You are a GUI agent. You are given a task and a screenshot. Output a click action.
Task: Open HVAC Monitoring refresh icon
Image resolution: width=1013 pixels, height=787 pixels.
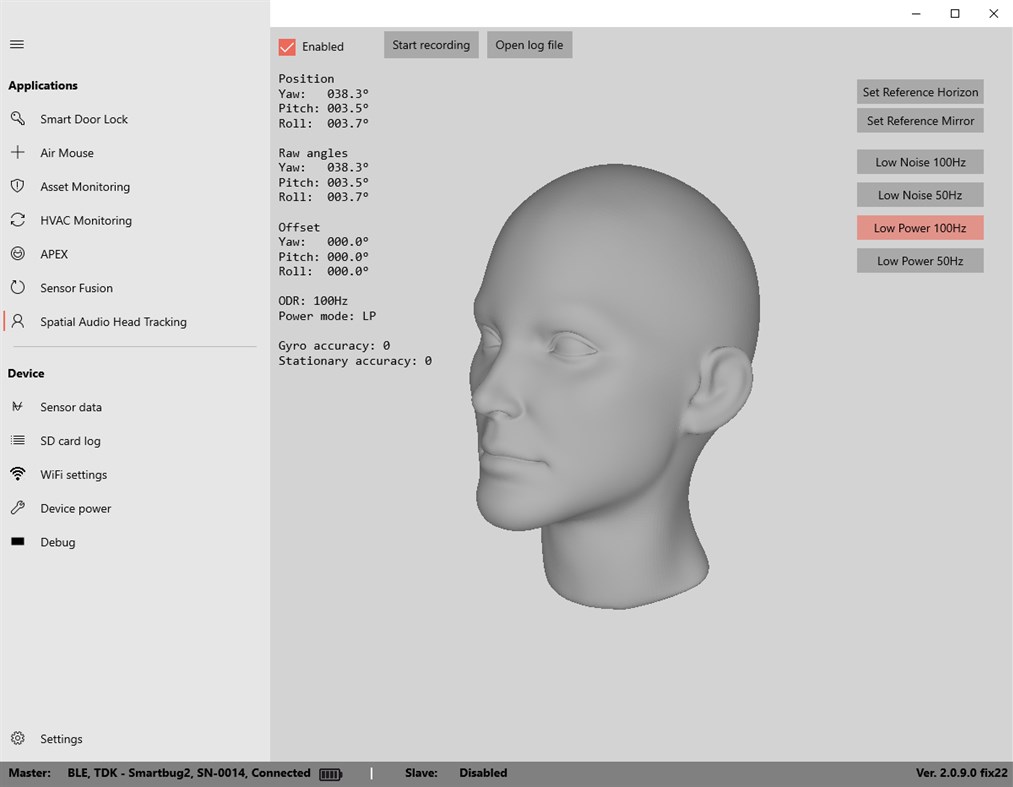coord(17,220)
